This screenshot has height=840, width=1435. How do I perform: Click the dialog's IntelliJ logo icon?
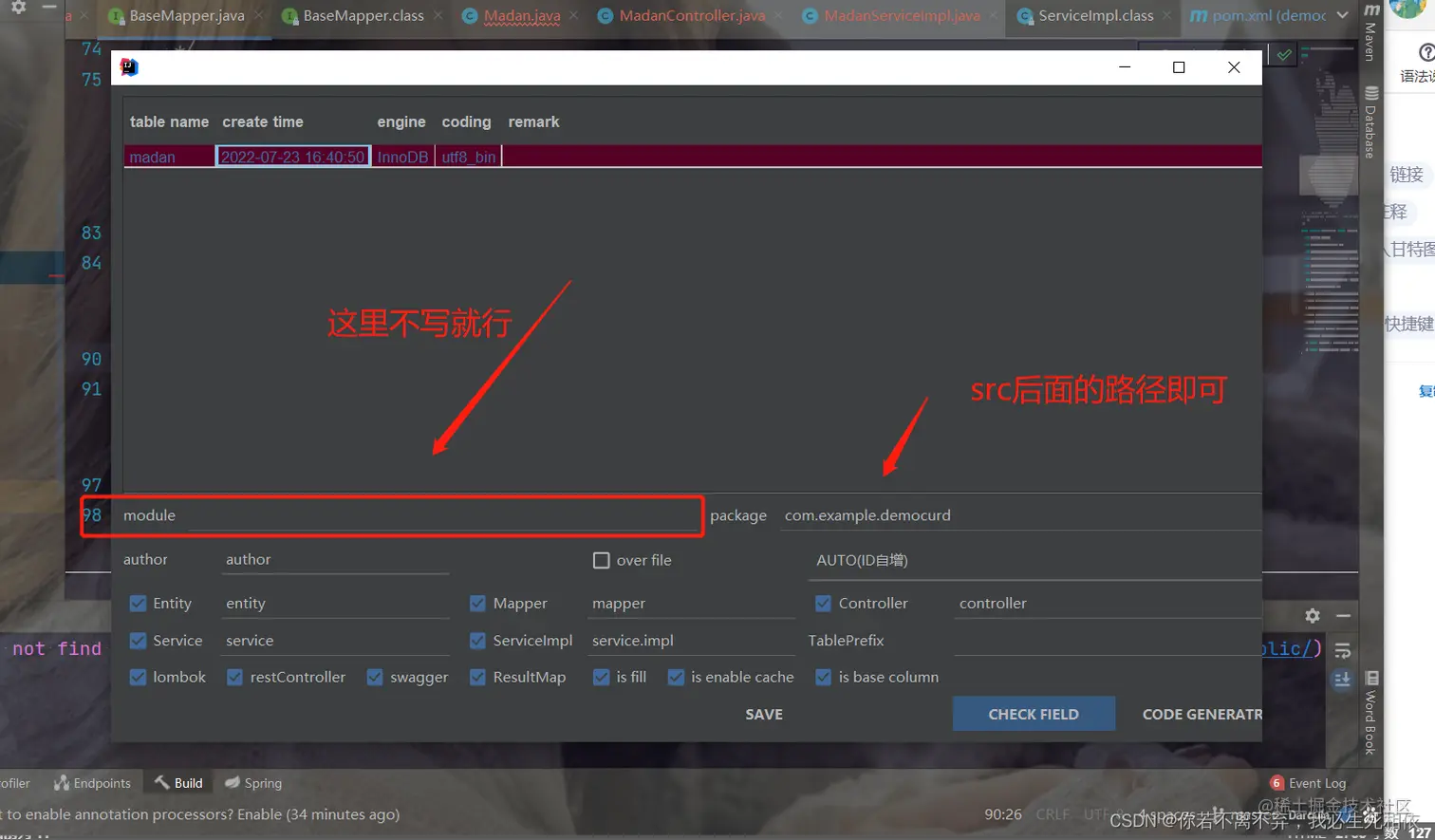pos(130,66)
